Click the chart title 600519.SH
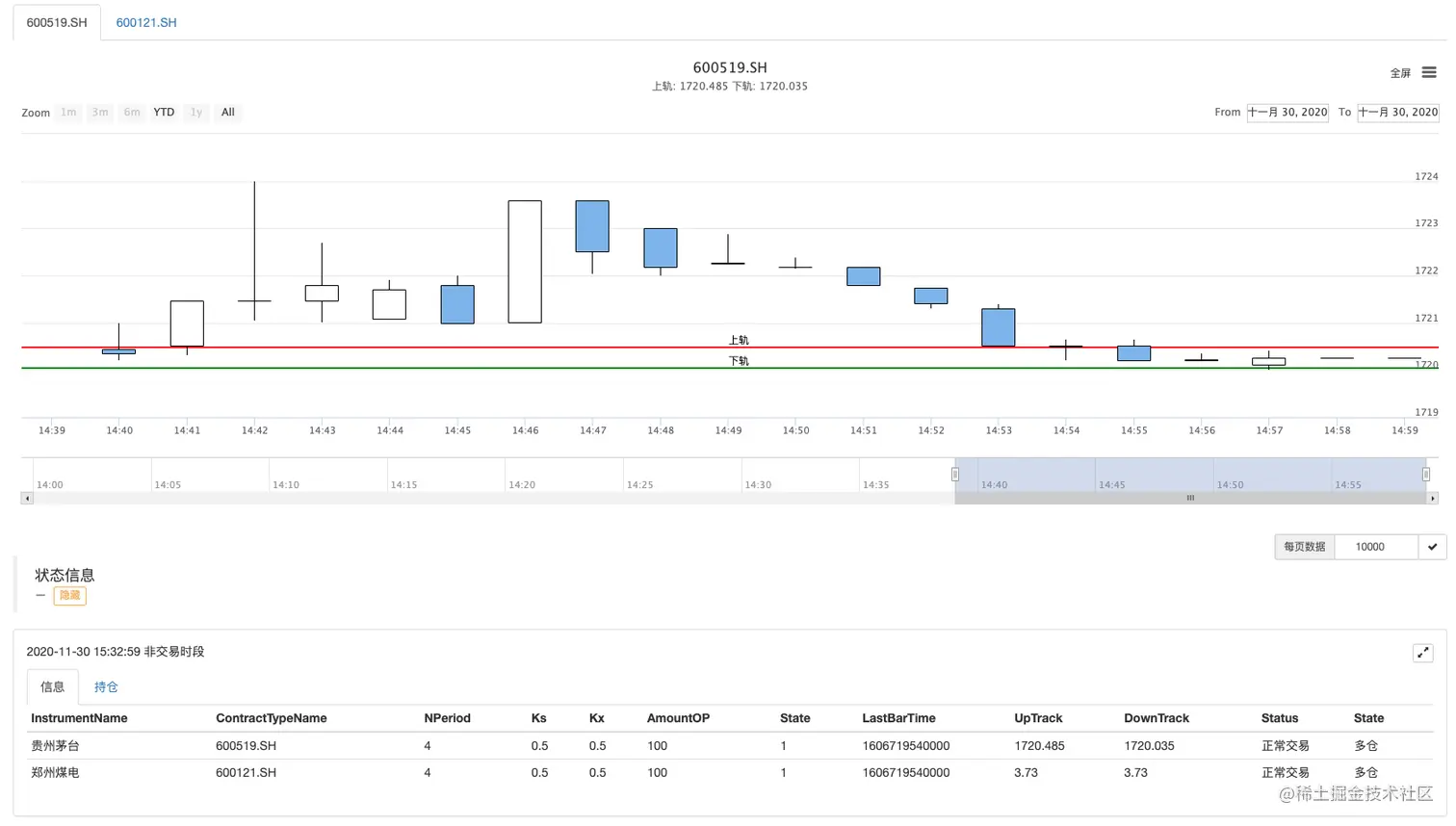 [x=730, y=67]
